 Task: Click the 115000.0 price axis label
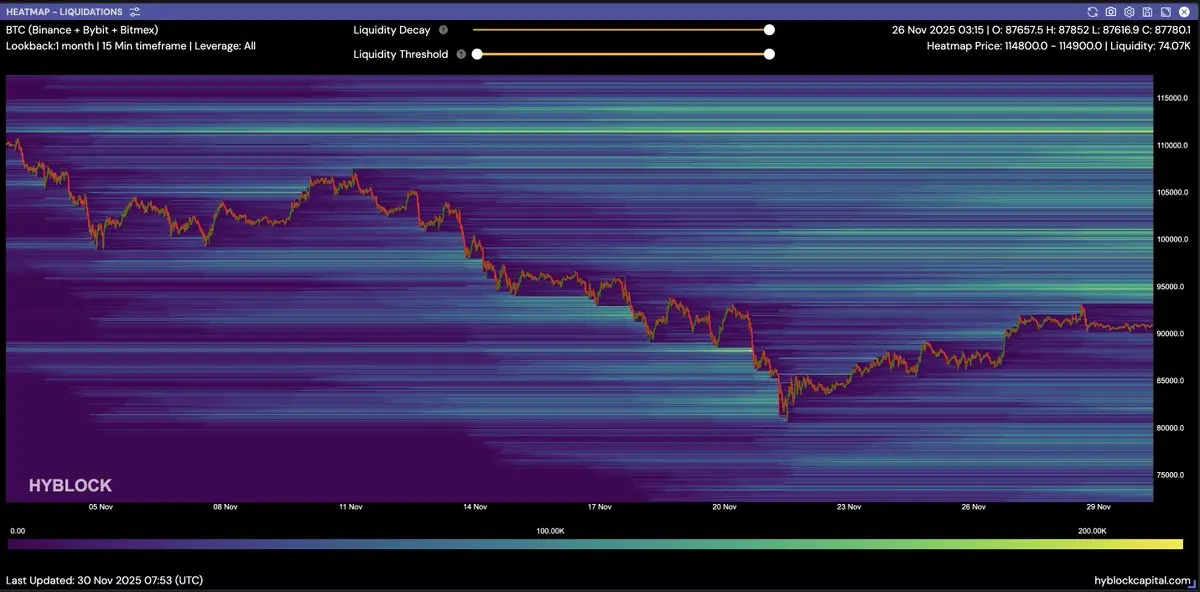click(1172, 98)
